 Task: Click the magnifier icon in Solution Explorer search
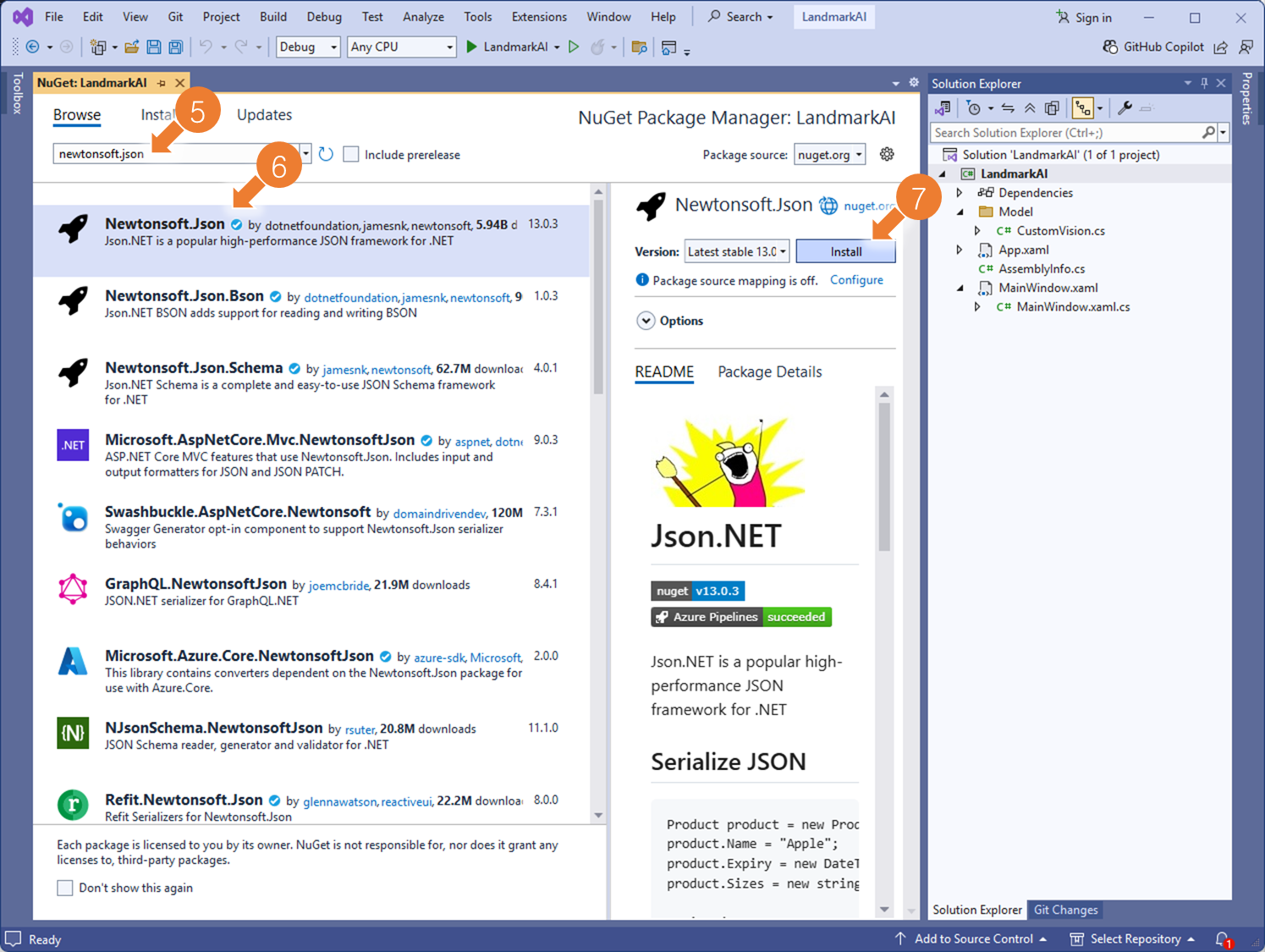[1208, 133]
